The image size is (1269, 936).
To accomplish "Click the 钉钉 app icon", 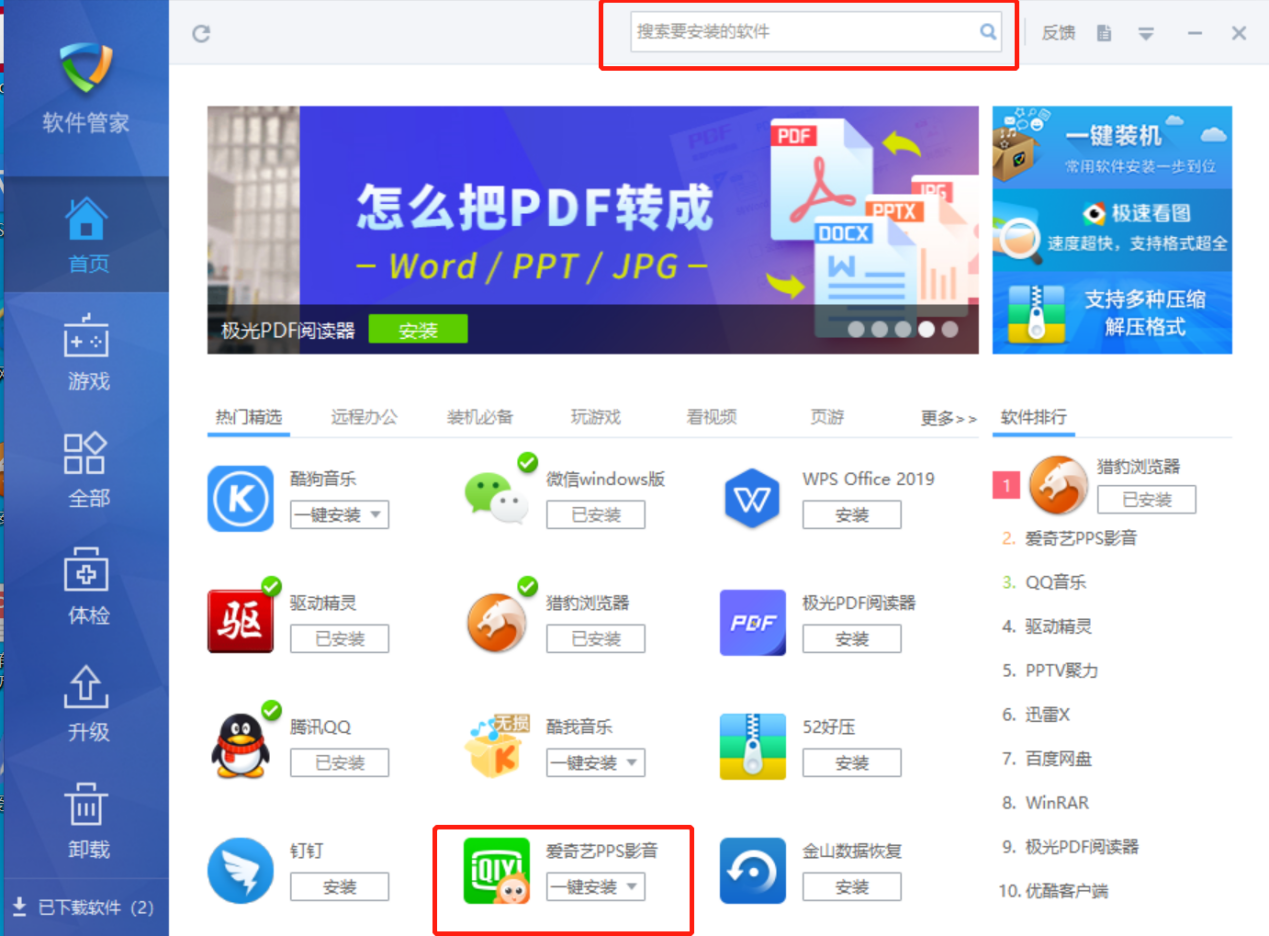I will 240,870.
